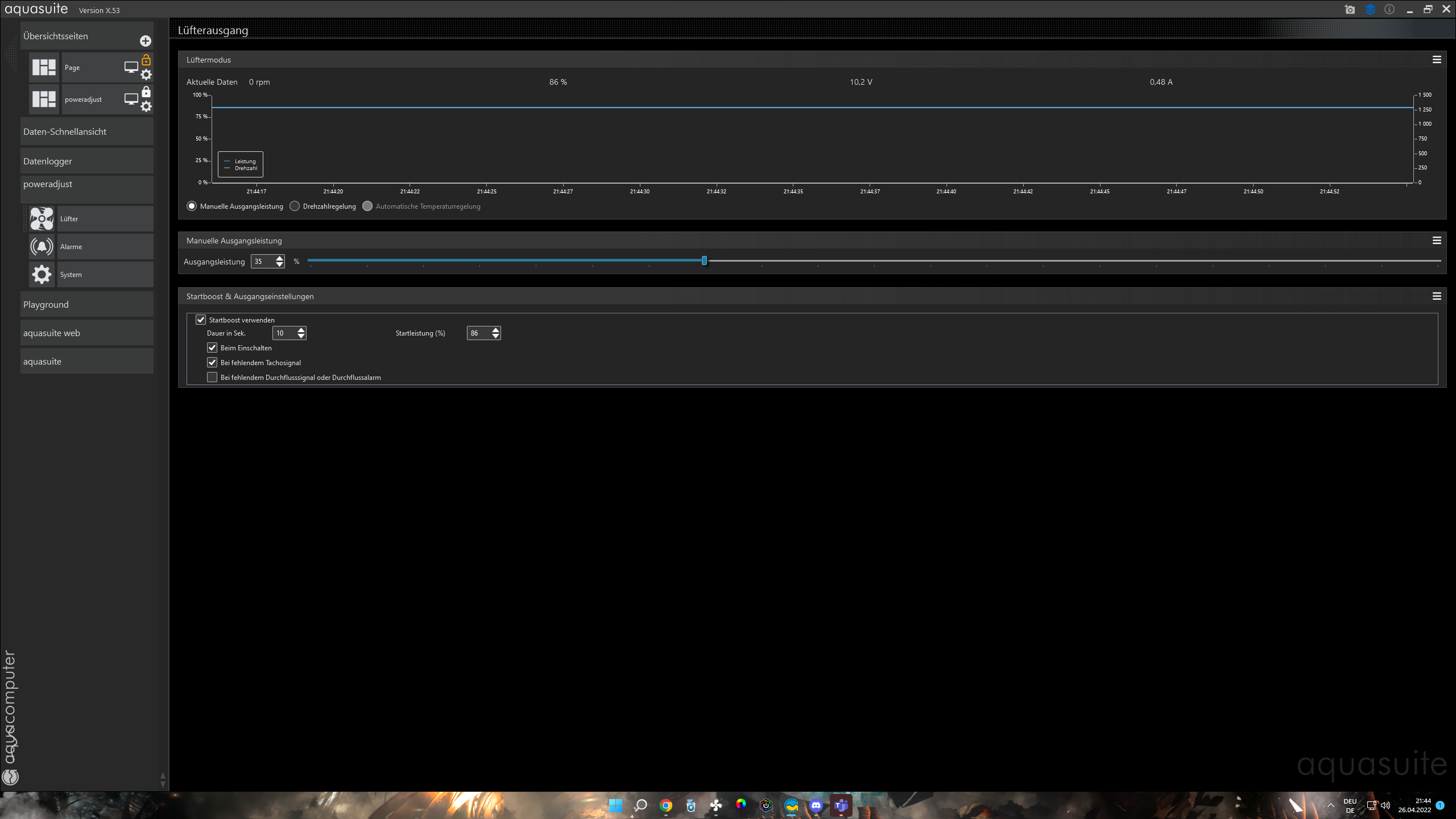This screenshot has width=1456, height=819.
Task: Open Discord from the taskbar
Action: (x=816, y=805)
